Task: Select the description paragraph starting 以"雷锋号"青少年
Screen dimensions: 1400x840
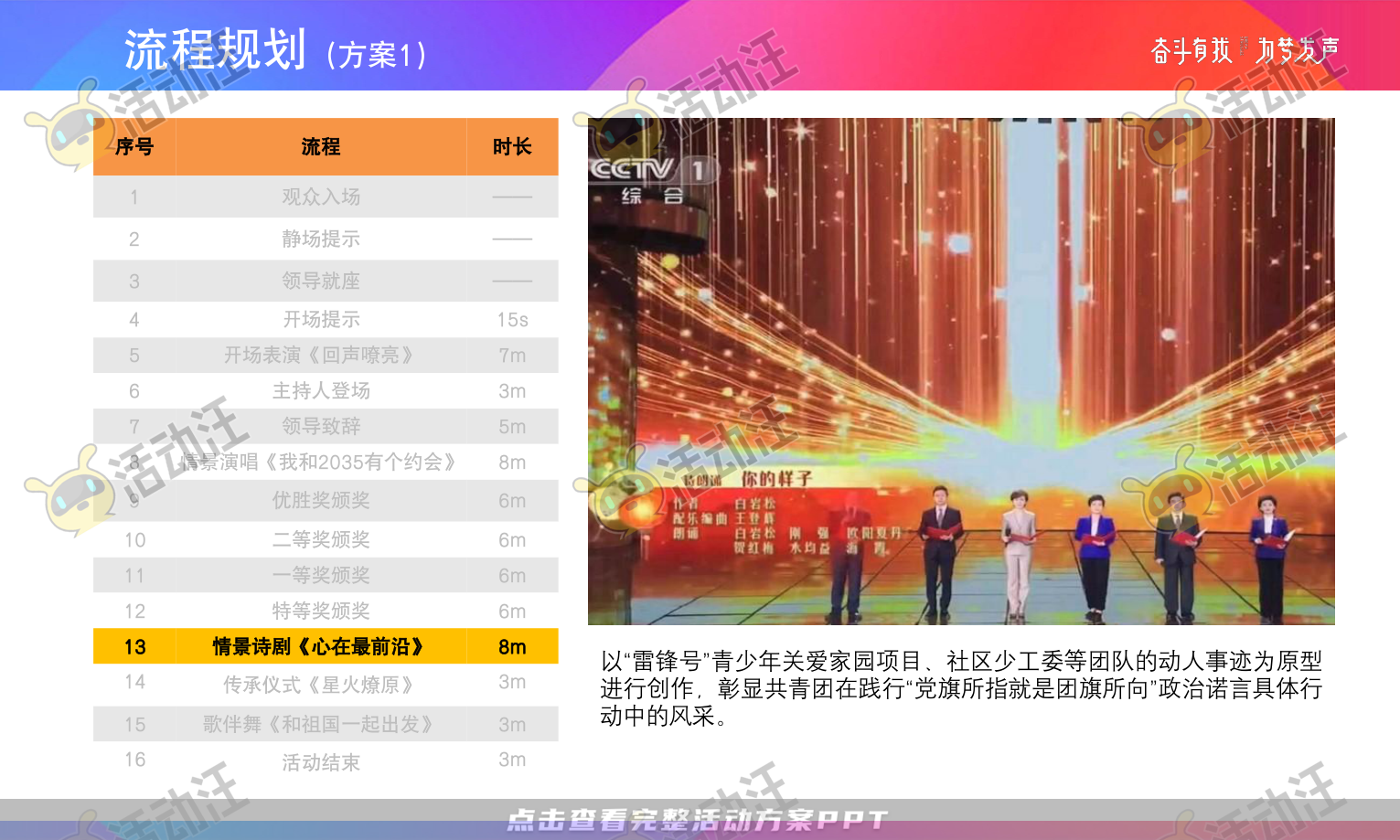Action: click(x=961, y=688)
